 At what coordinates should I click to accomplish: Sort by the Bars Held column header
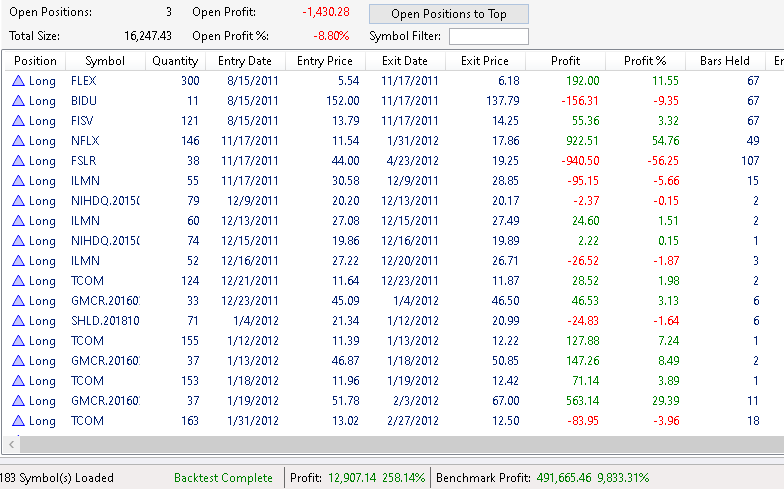[725, 61]
